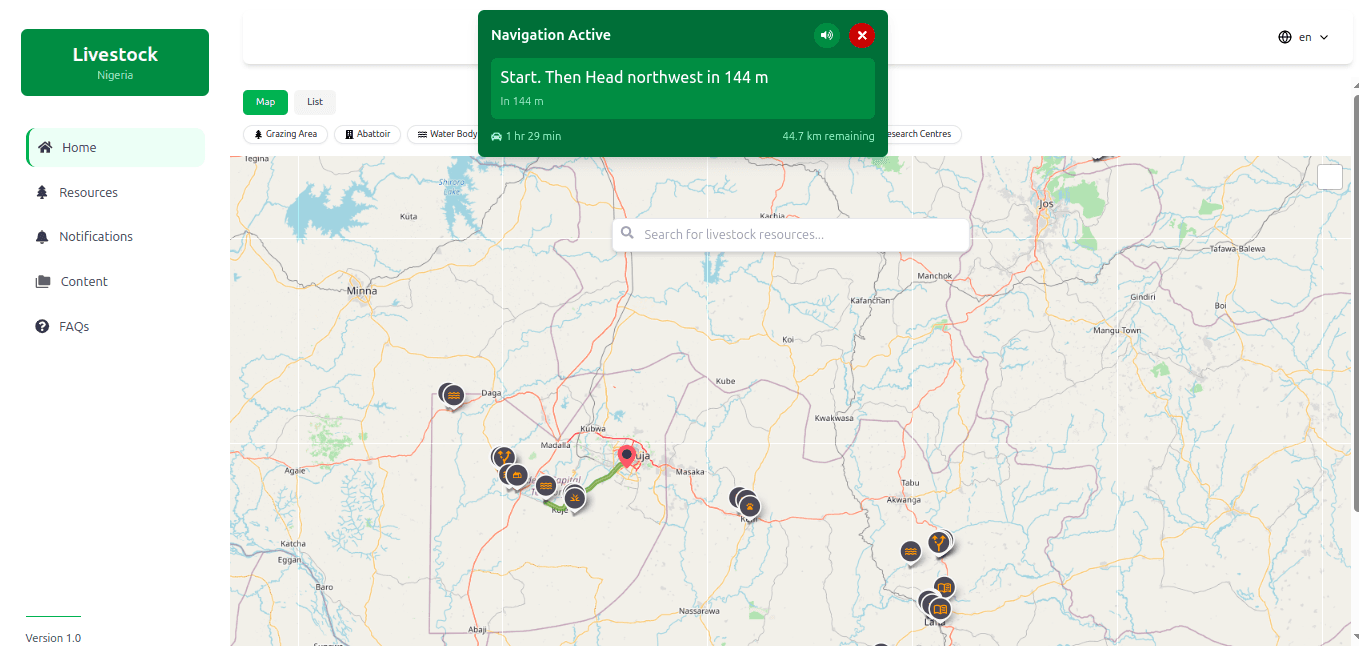Open Resources in the sidebar
Image resolution: width=1359 pixels, height=646 pixels.
point(88,192)
